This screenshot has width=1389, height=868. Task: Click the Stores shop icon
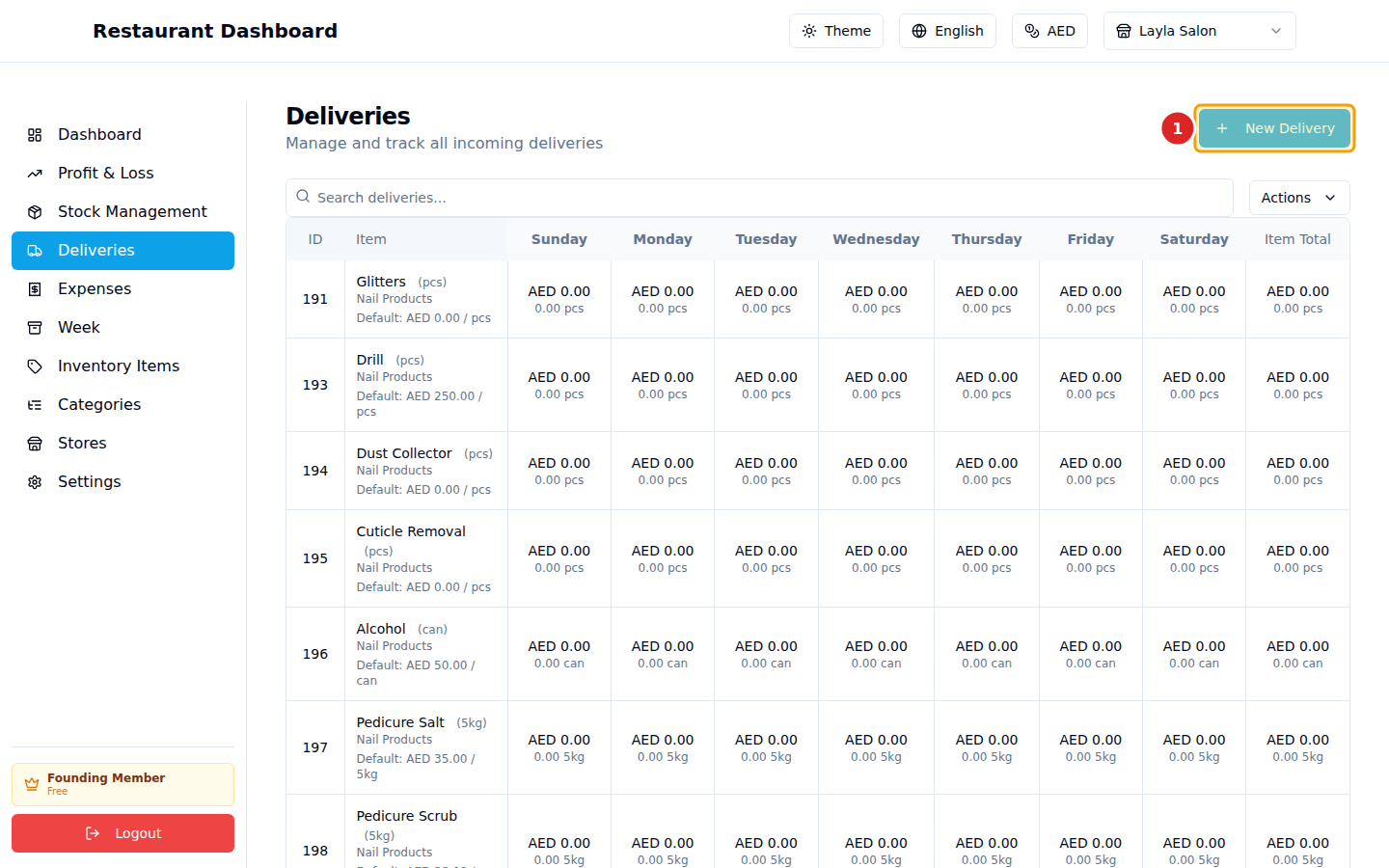tap(35, 444)
